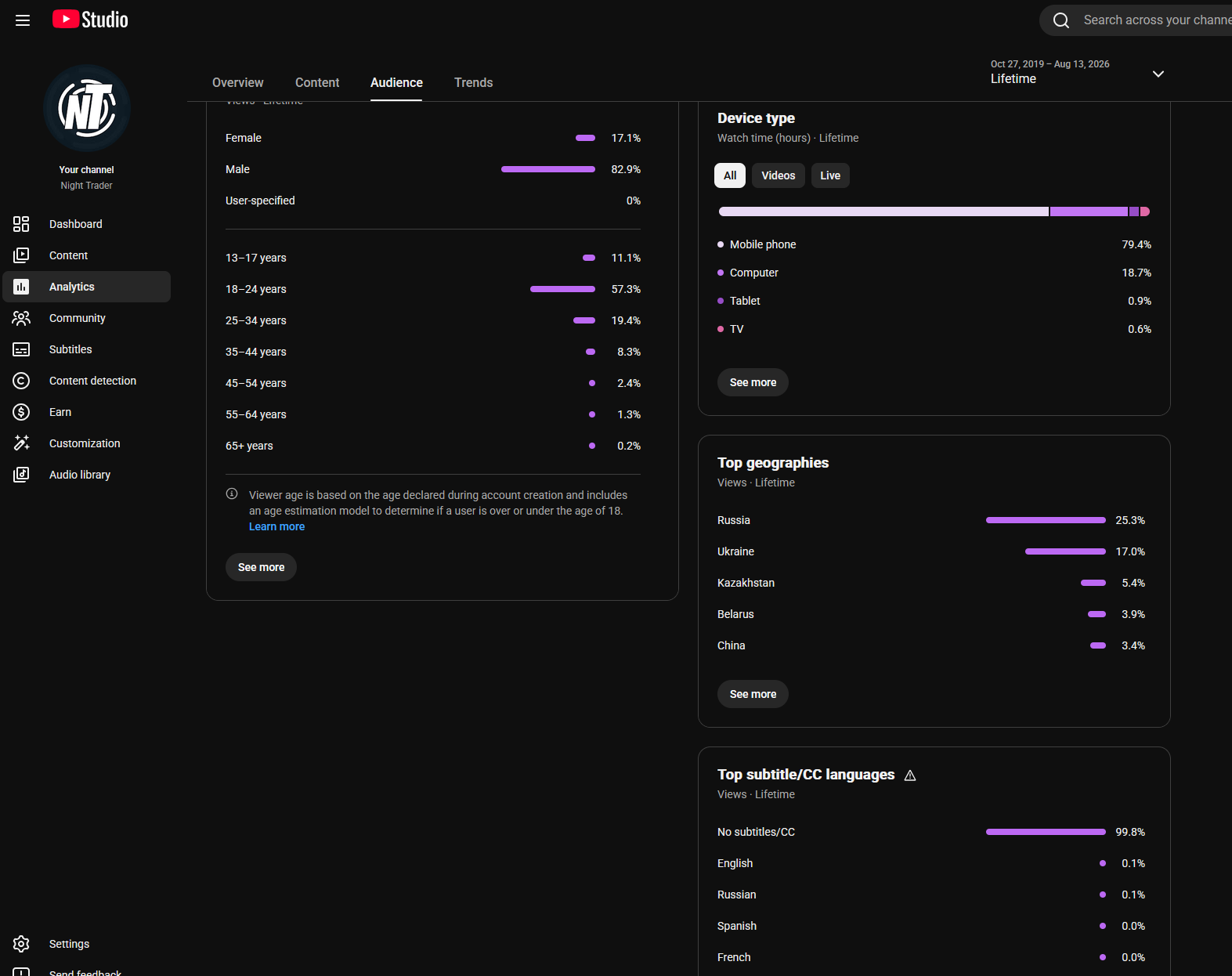Select the Live device type filter
Viewport: 1232px width, 976px height.
click(x=830, y=175)
